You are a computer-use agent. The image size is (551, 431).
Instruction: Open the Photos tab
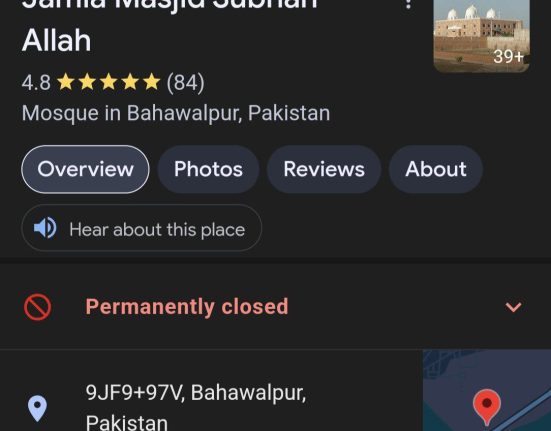point(208,169)
